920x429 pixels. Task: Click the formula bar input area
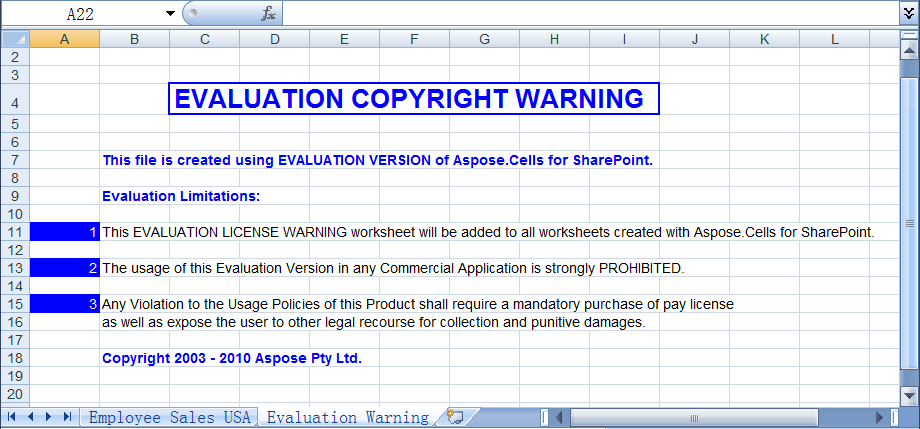click(x=590, y=13)
